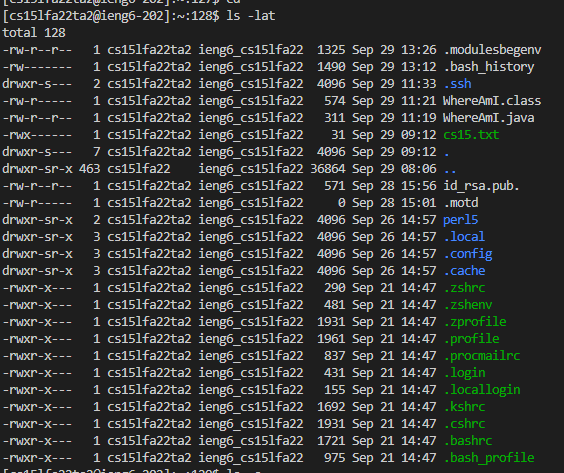Viewport: 564px width, 473px height.
Task: Click the .zshenv file name
Action: (468, 305)
